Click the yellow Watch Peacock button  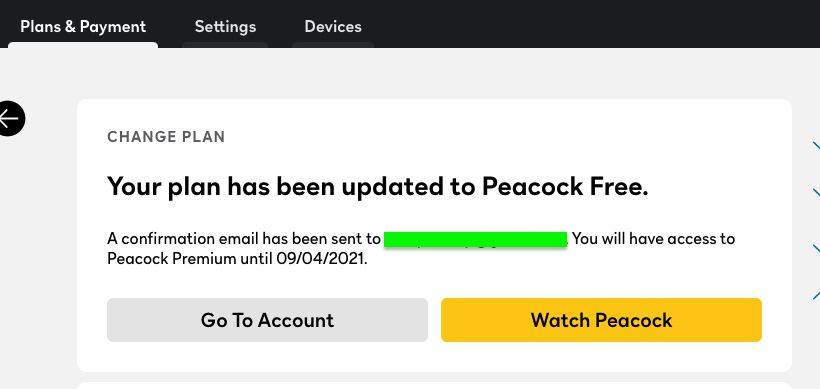pos(601,320)
